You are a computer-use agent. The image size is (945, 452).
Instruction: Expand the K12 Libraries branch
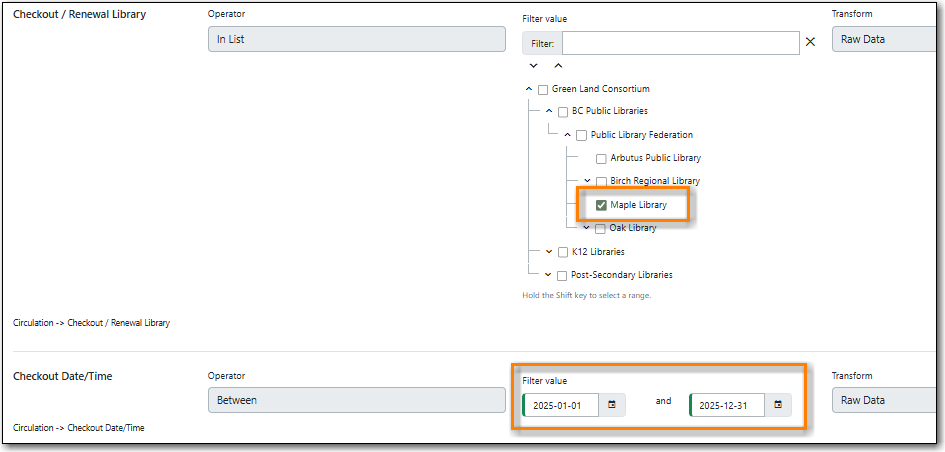pyautogui.click(x=548, y=252)
